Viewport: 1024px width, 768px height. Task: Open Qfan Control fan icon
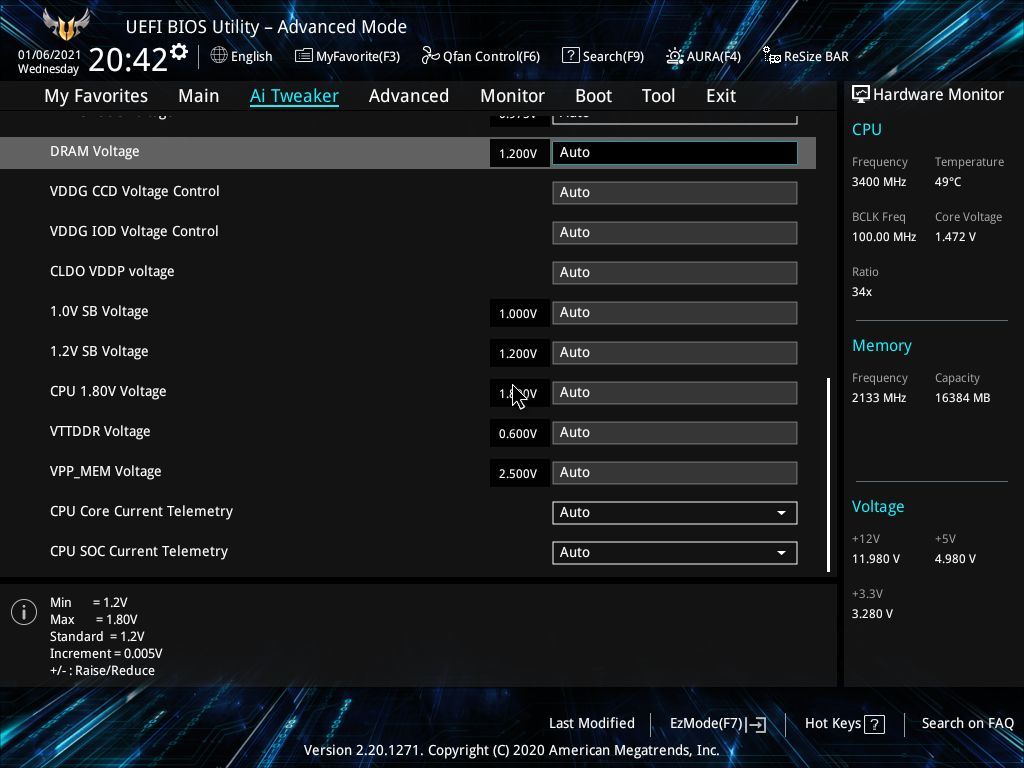430,56
